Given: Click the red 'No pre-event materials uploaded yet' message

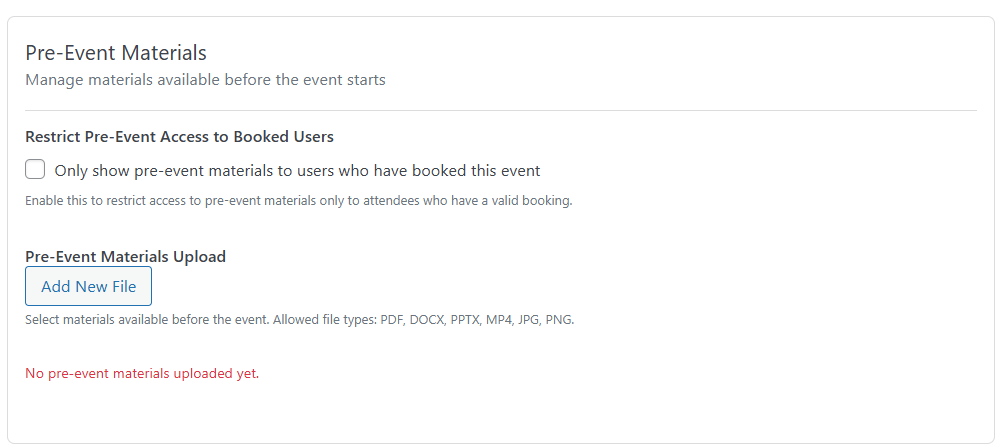Looking at the screenshot, I should [140, 374].
